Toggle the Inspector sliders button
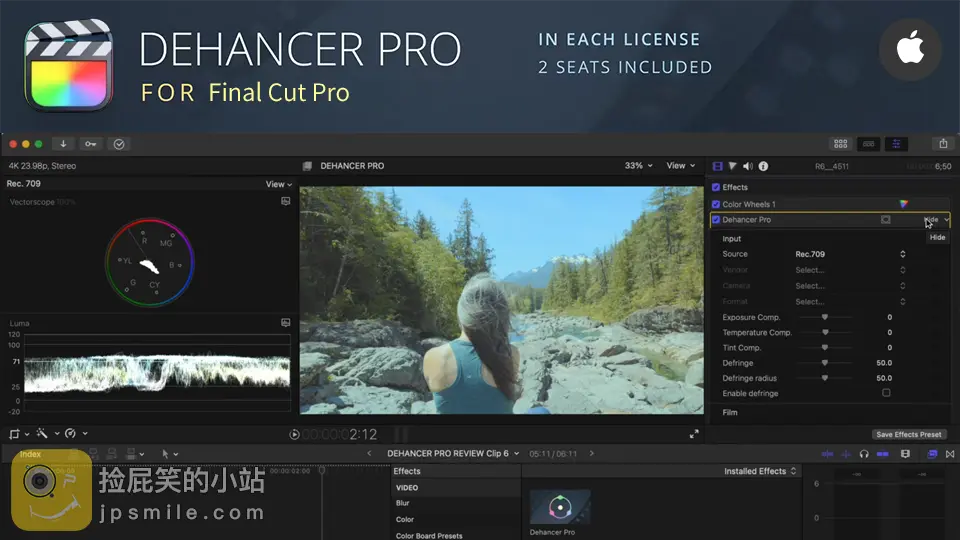 click(896, 144)
